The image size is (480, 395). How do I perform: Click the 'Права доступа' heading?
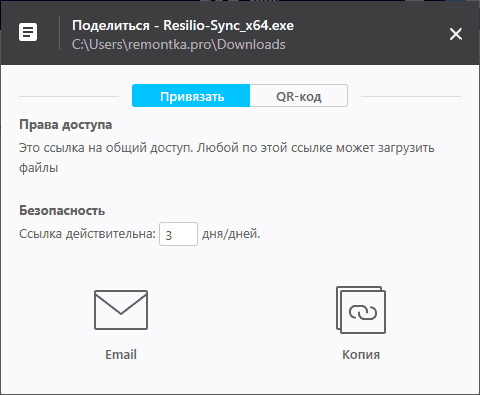coord(66,125)
